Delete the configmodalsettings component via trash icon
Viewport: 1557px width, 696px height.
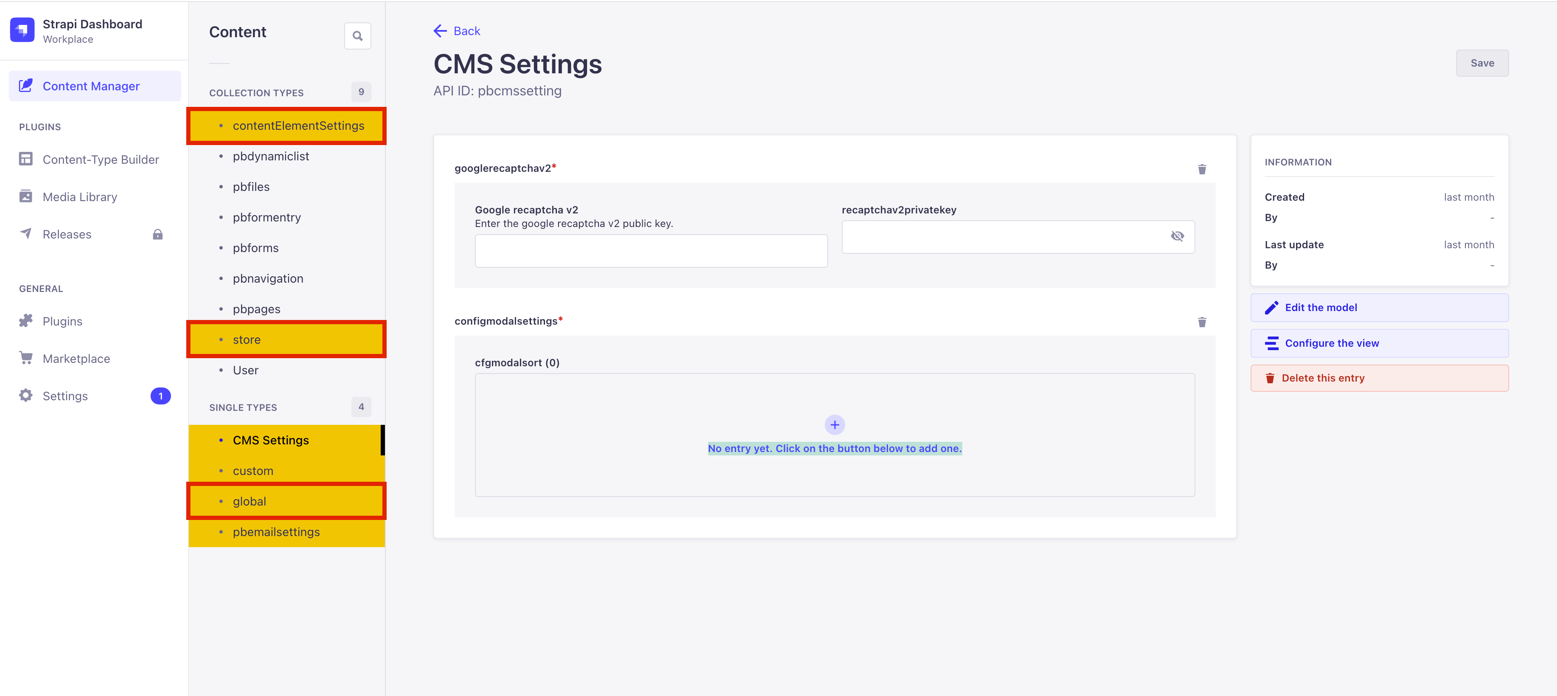1202,322
